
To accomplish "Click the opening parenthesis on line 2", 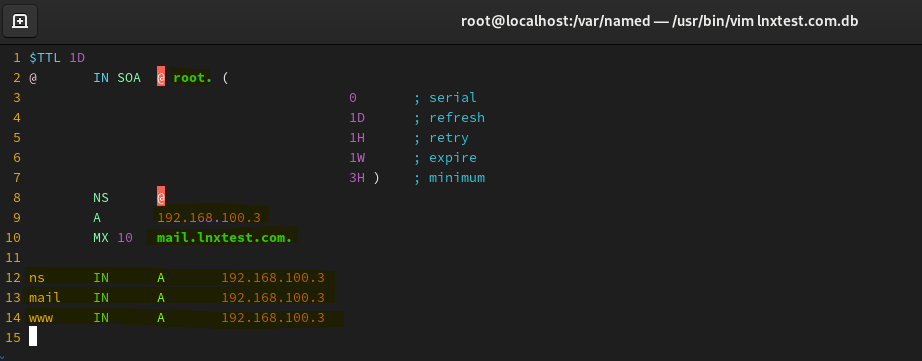I will [225, 78].
